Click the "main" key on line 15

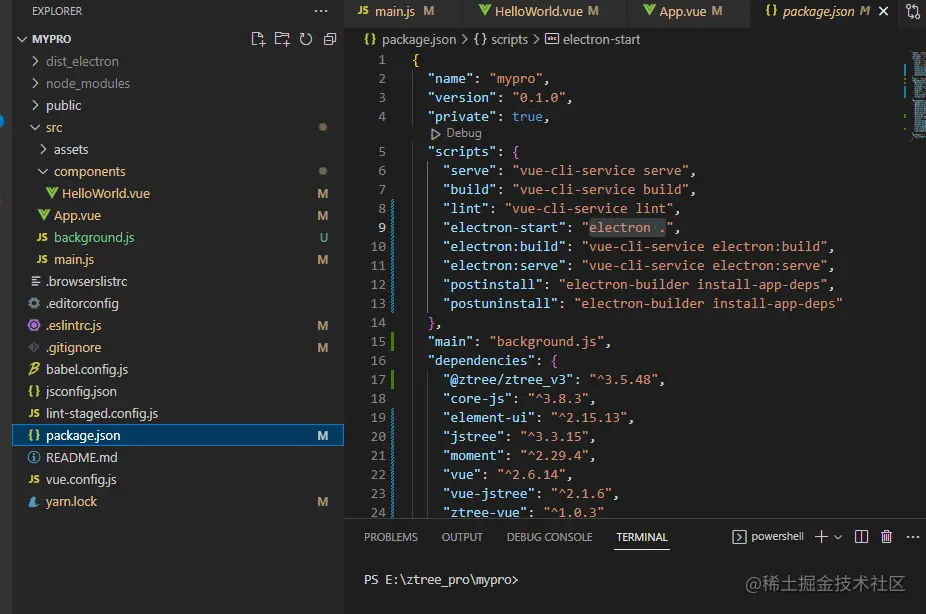click(x=451, y=341)
